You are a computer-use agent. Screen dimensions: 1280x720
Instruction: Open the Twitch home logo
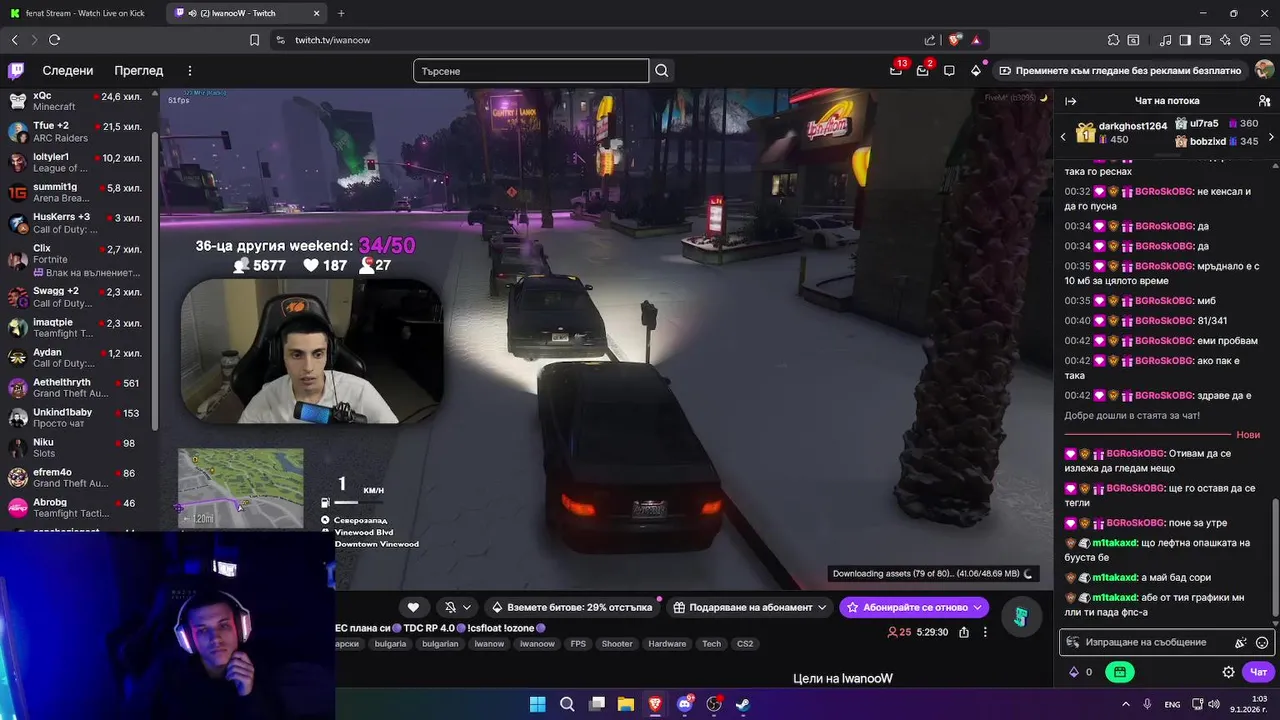click(16, 71)
